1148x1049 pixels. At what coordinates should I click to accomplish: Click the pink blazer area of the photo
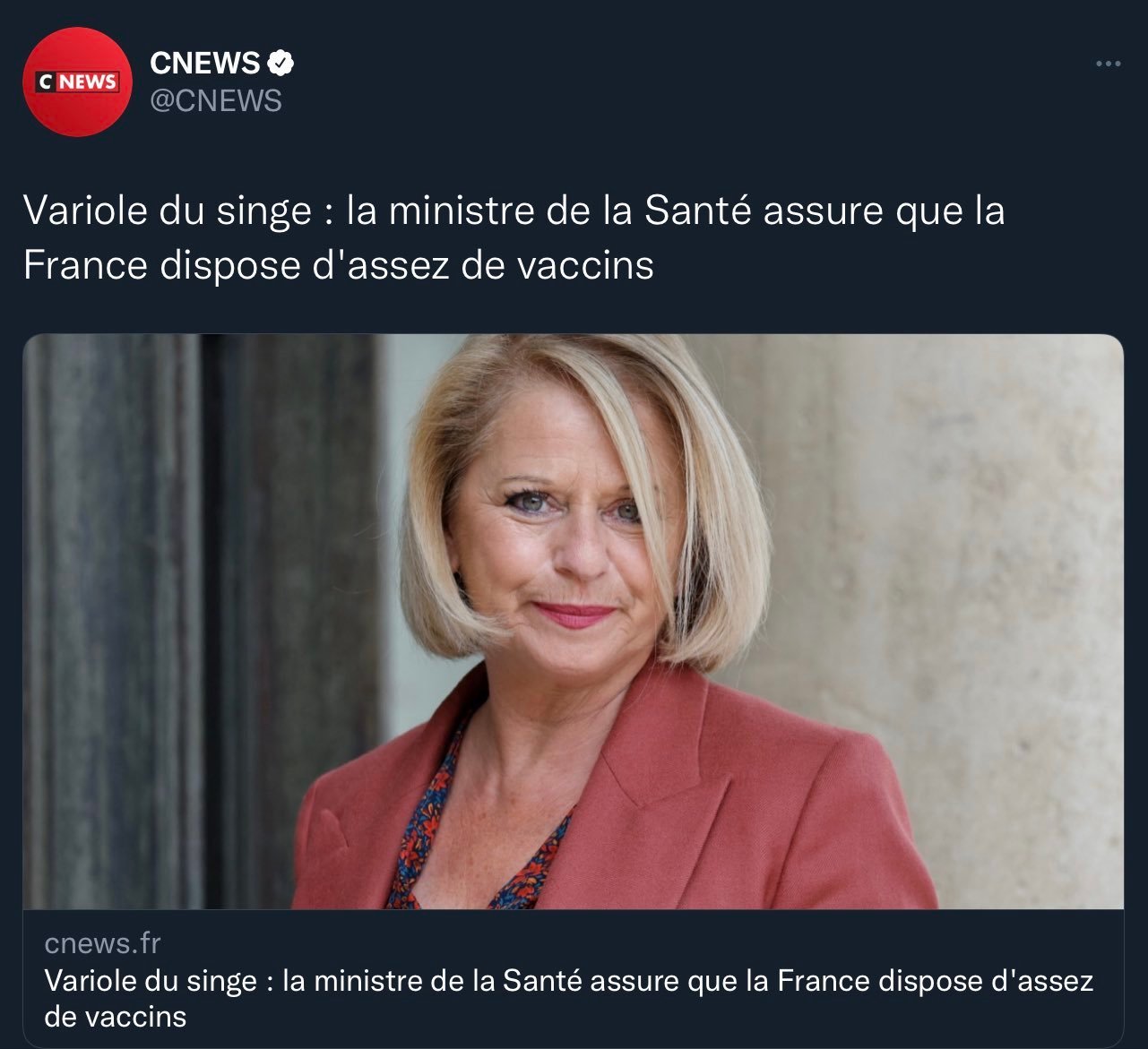[717, 797]
